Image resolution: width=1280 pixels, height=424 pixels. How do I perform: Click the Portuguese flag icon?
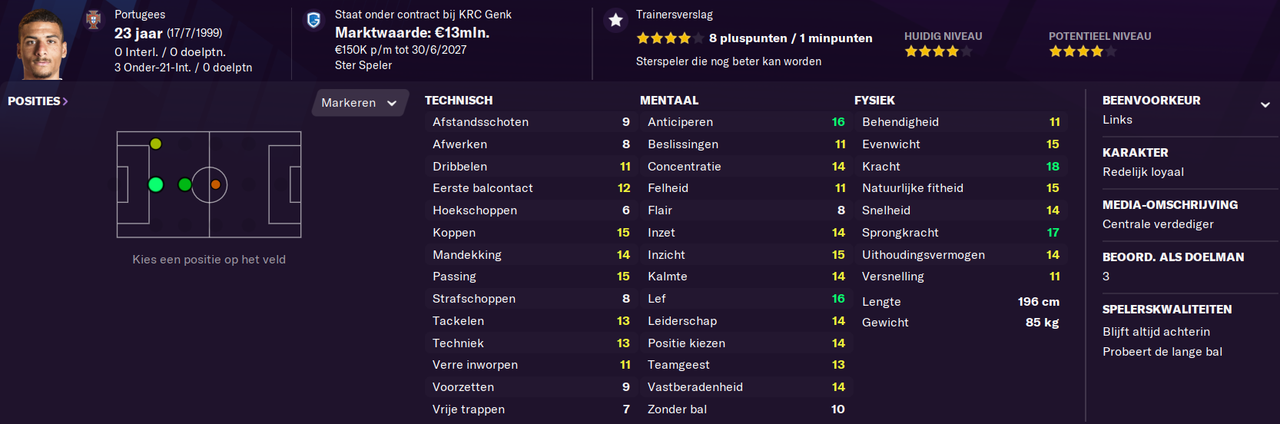click(94, 18)
